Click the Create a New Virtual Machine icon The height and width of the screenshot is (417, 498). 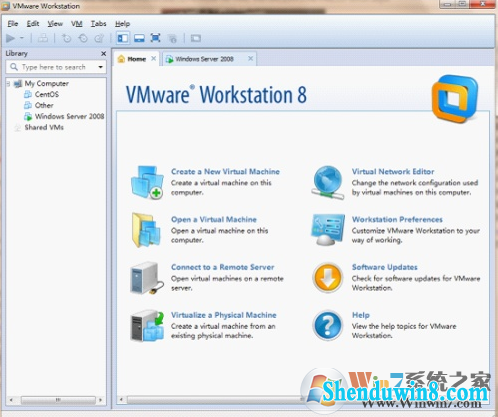point(147,182)
